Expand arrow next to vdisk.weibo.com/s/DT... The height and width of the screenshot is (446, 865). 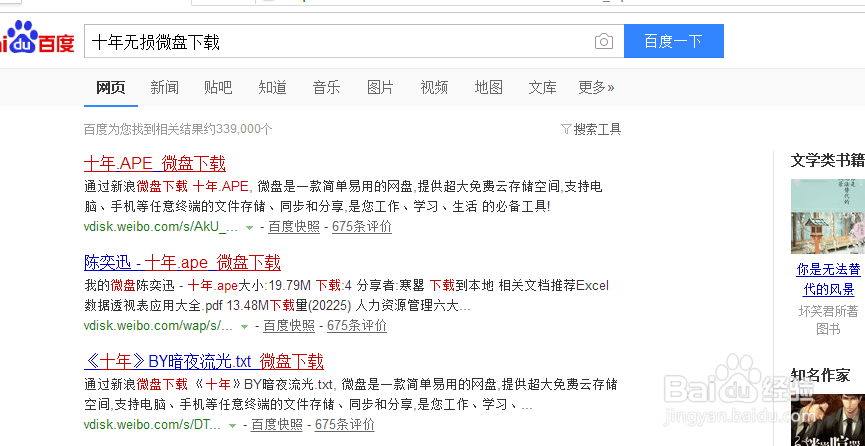[232, 425]
